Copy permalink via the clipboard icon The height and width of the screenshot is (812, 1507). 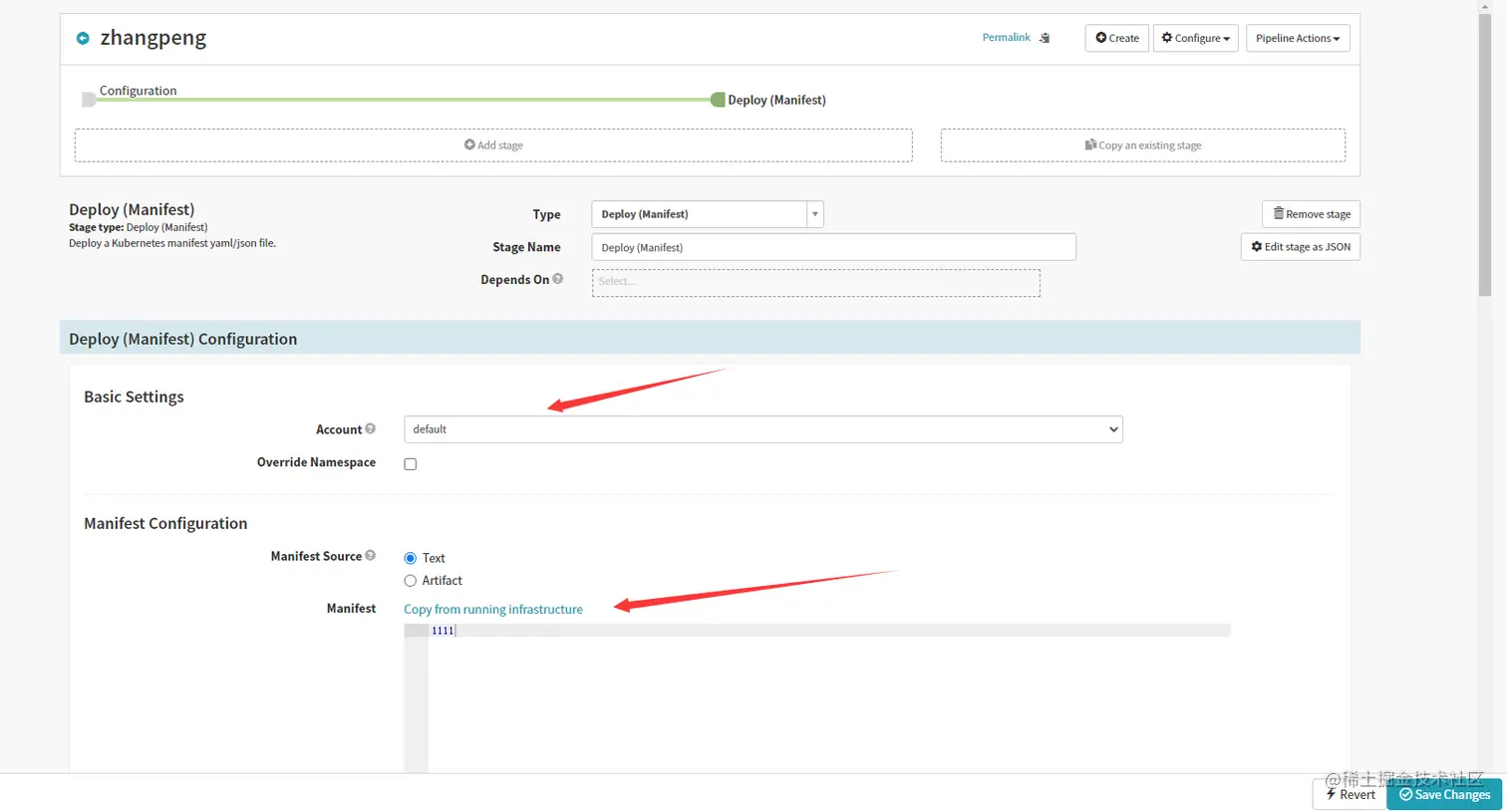coord(1045,38)
